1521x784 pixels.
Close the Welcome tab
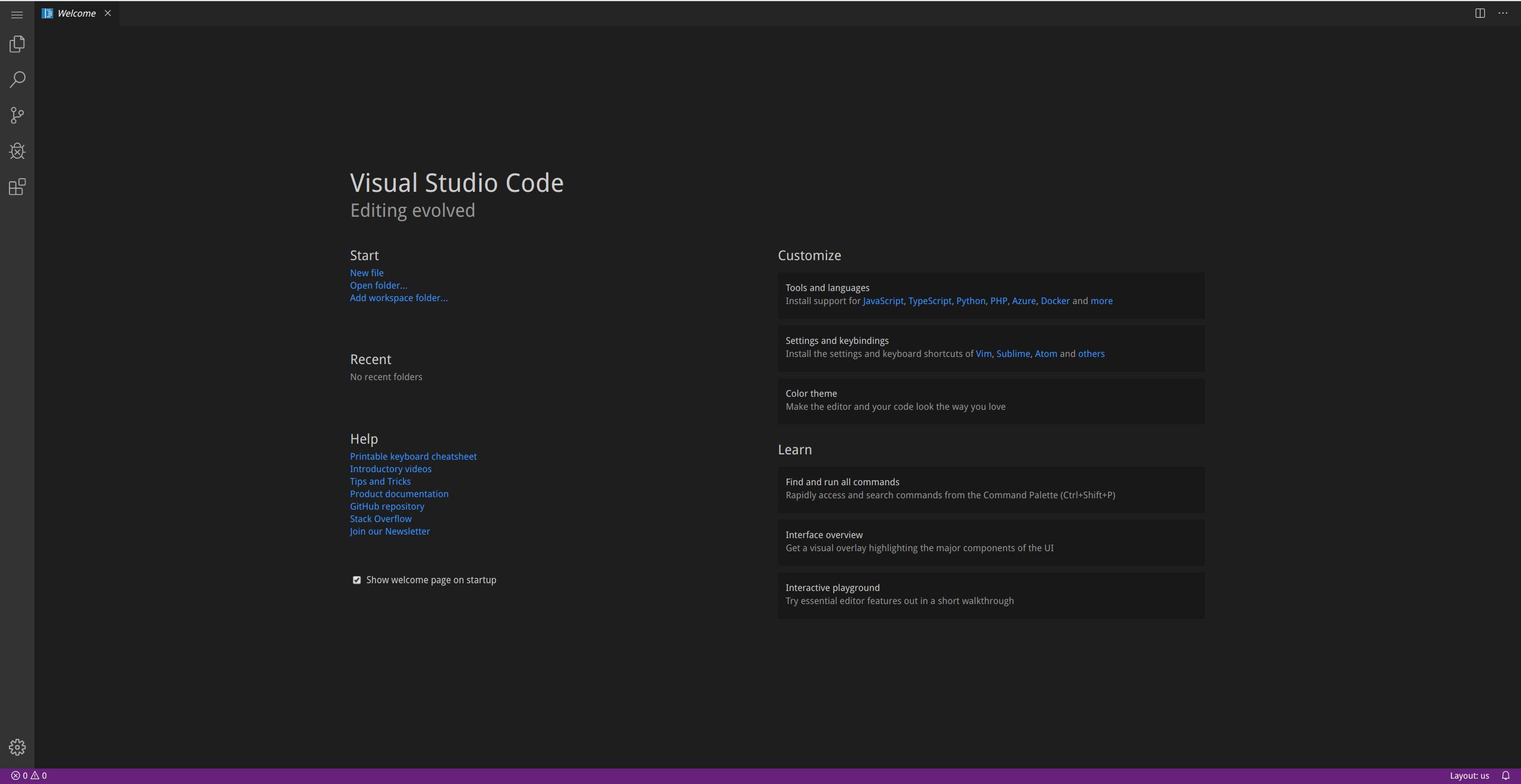click(x=108, y=12)
